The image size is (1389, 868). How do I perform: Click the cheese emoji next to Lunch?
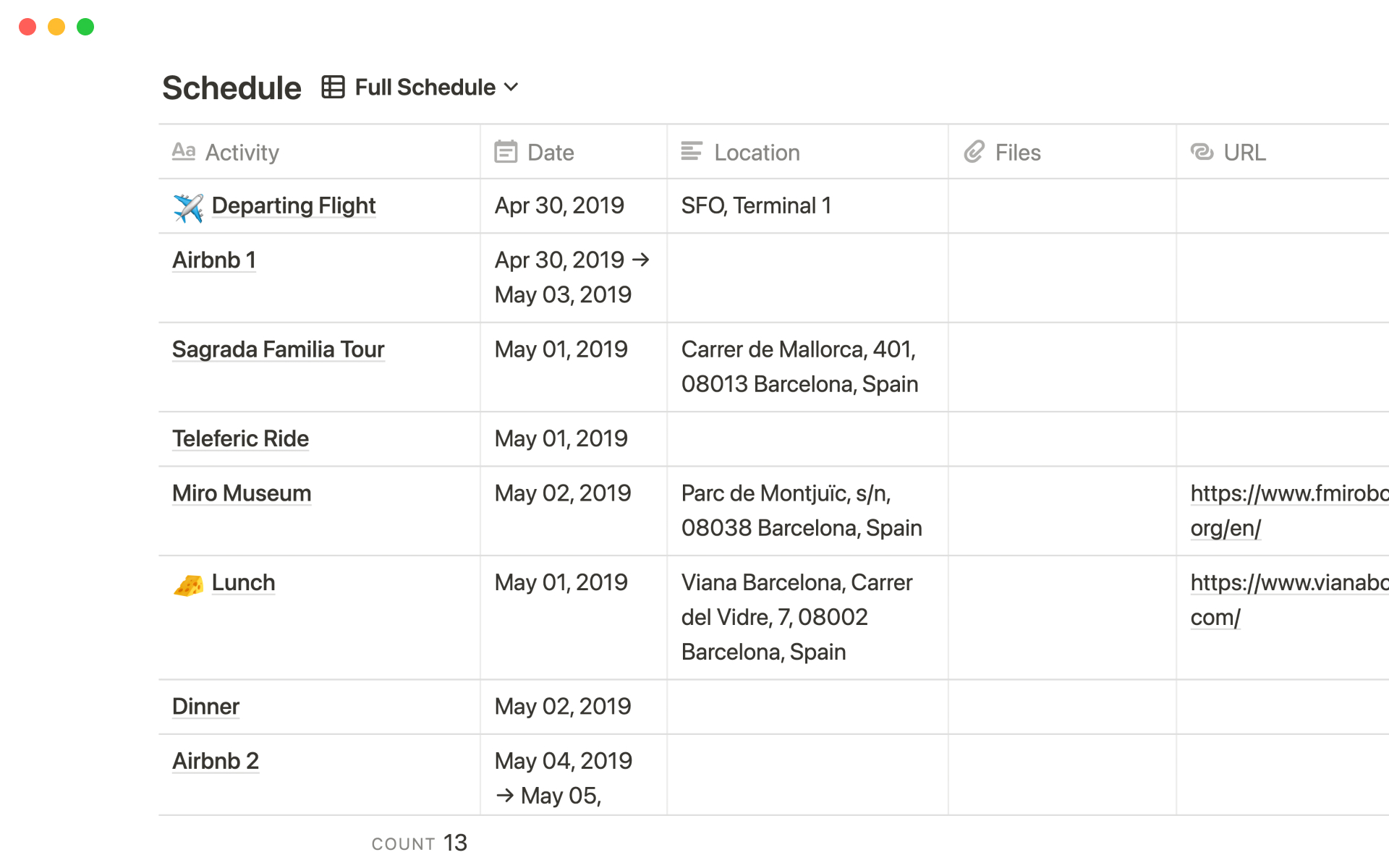tap(188, 584)
